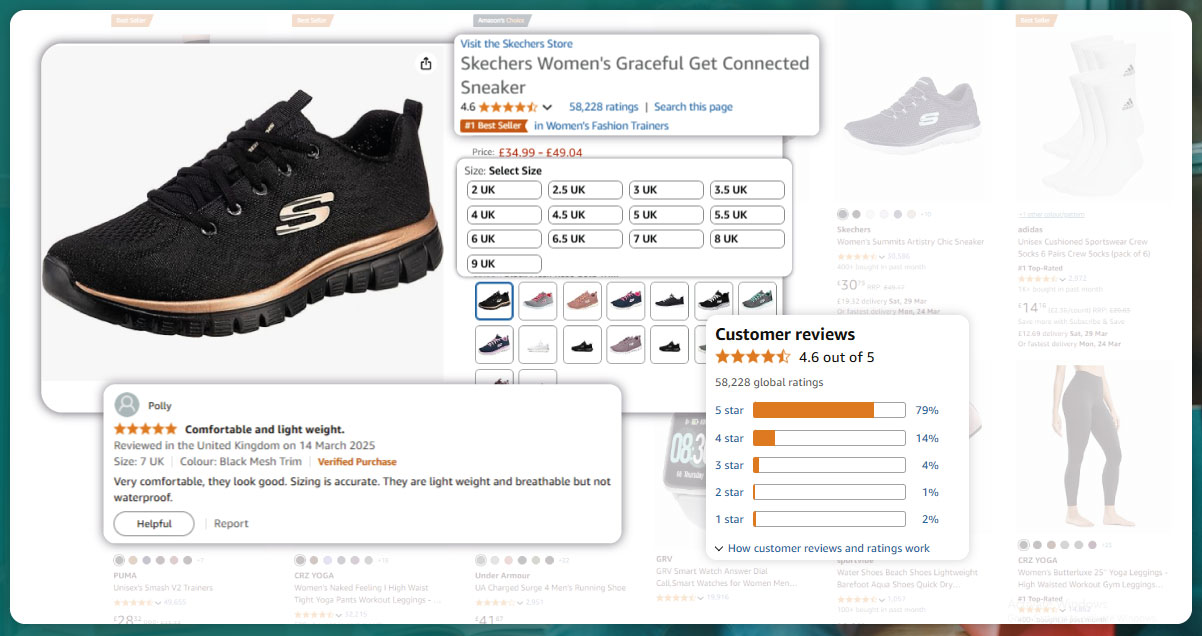Choose the all-white shoe swatch
The image size is (1202, 636).
(x=538, y=345)
